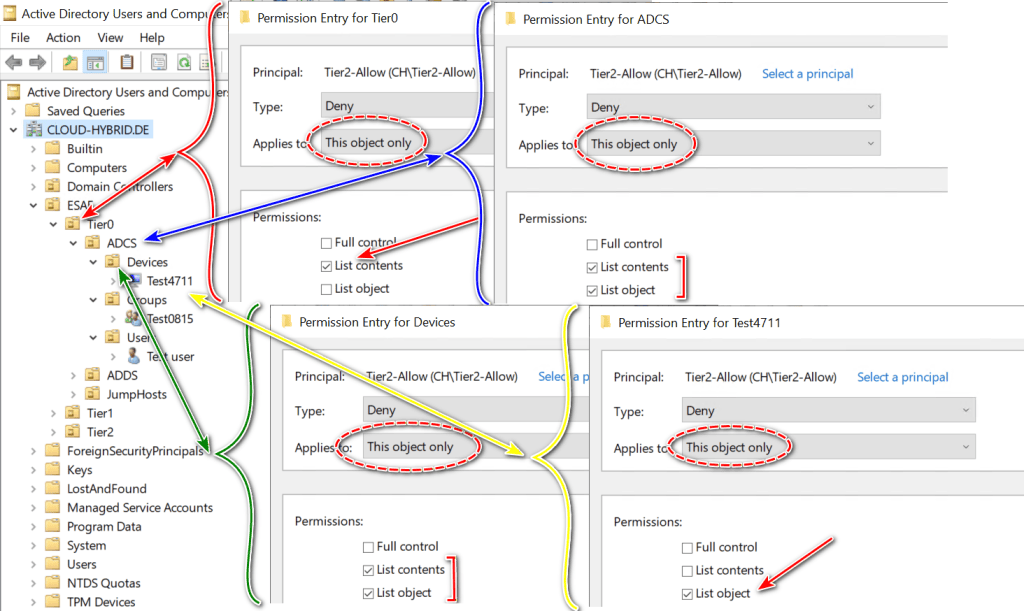Open the View menu
The height and width of the screenshot is (611, 1024).
(x=110, y=37)
